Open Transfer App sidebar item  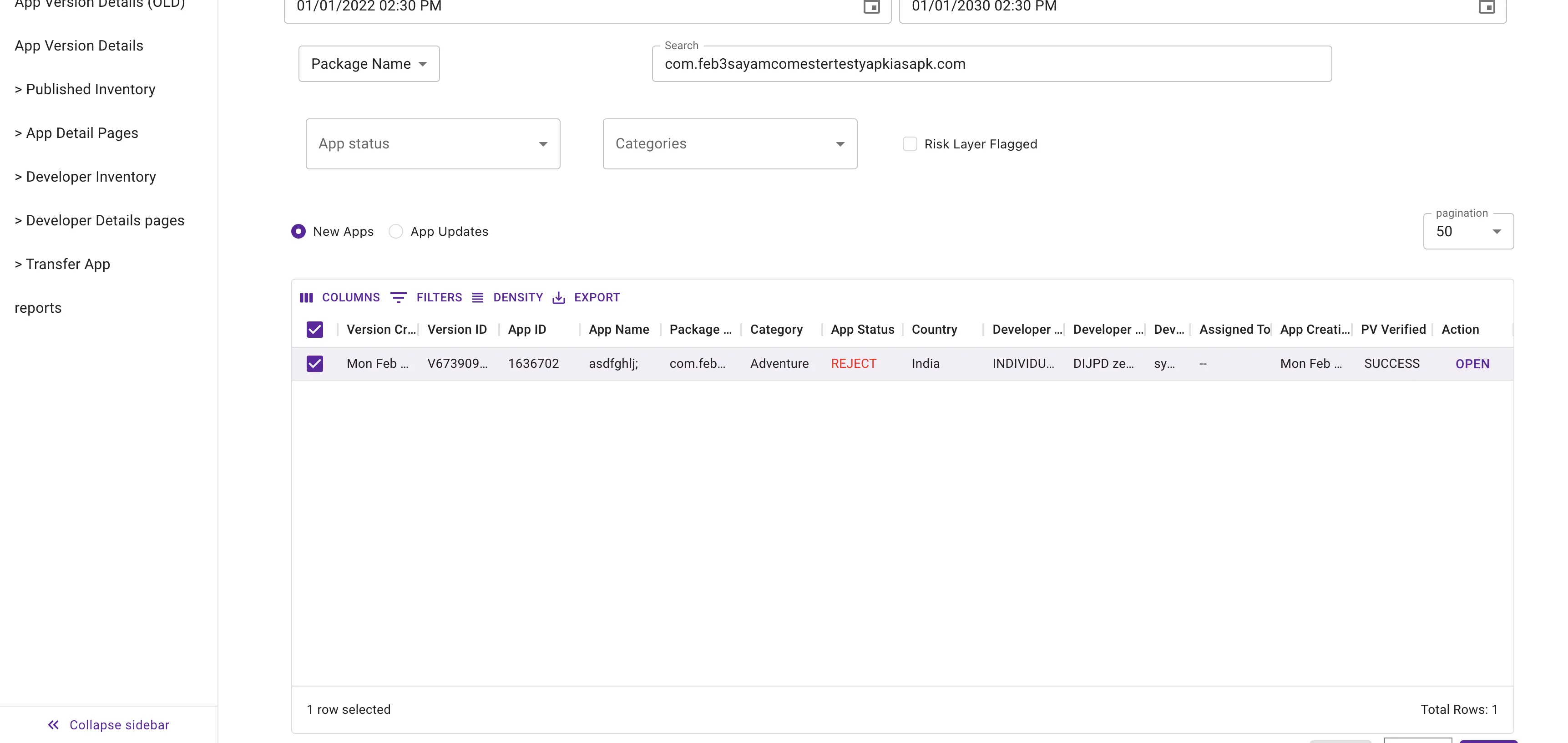click(62, 265)
